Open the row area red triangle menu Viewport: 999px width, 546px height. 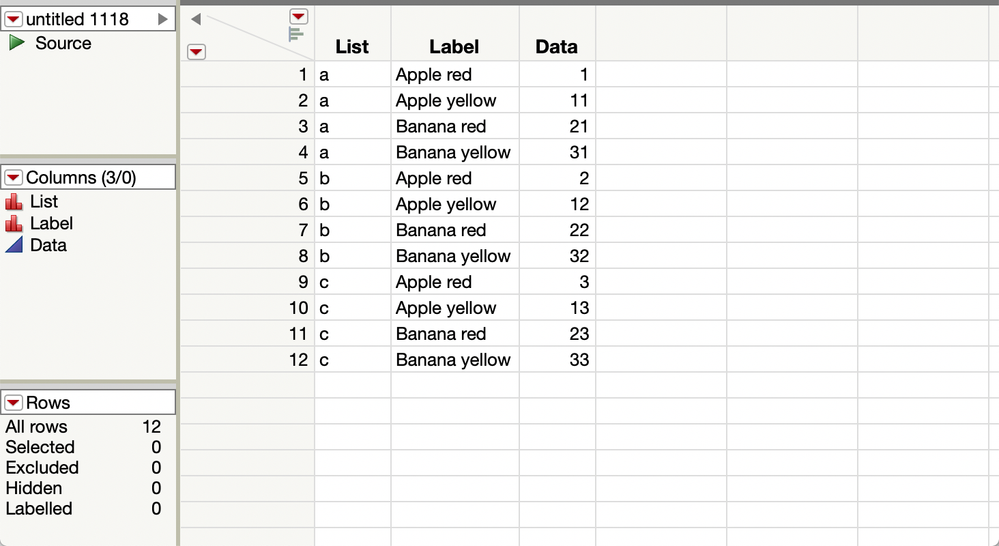[x=196, y=52]
